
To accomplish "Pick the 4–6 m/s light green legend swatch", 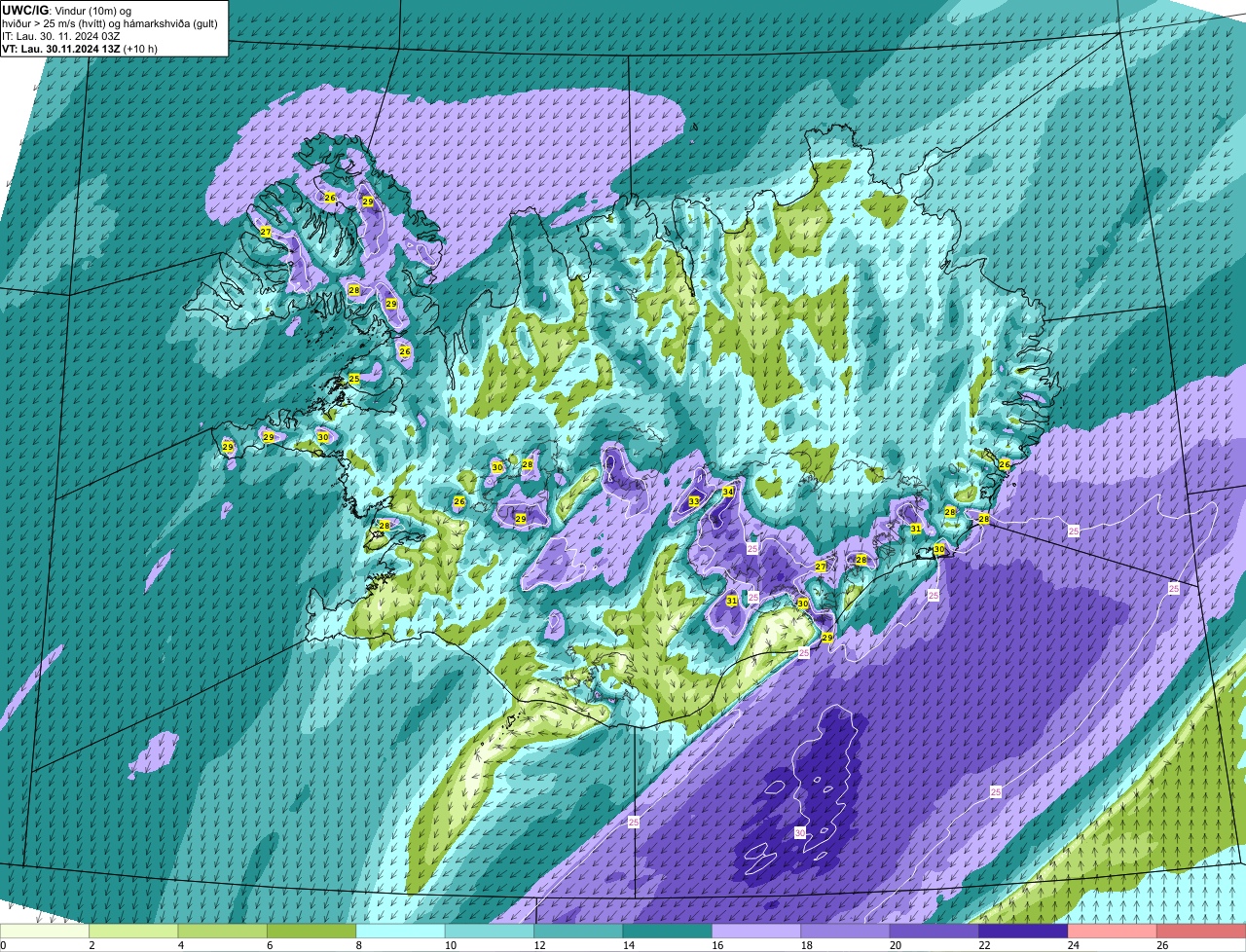I will 223,931.
